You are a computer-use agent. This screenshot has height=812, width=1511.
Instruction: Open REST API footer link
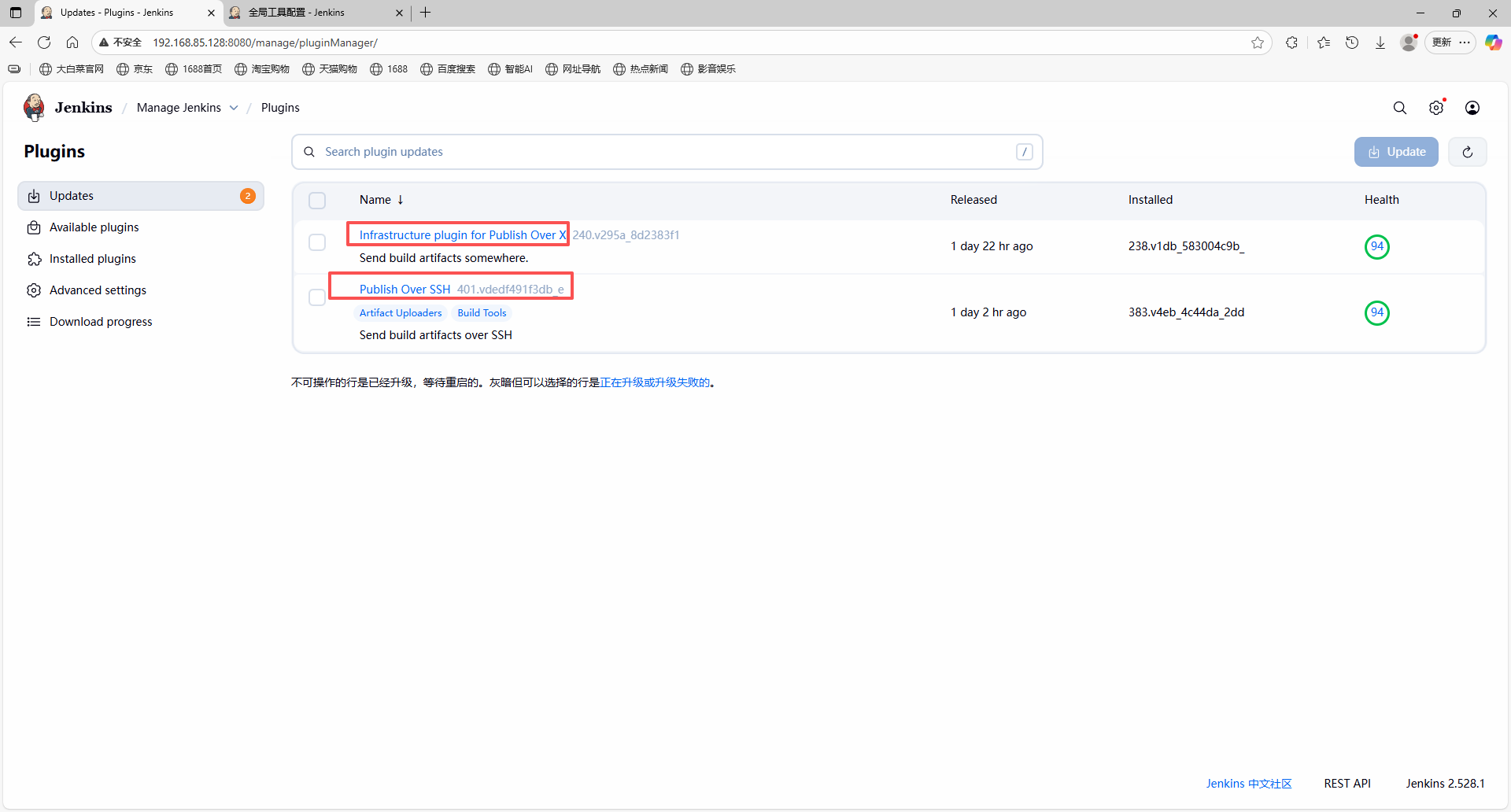click(1347, 784)
